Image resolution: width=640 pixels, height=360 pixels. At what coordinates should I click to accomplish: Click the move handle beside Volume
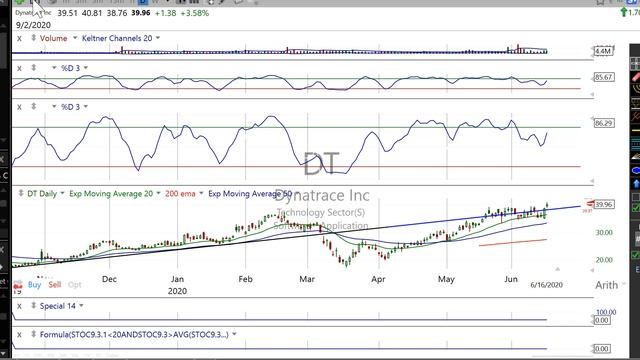[33, 38]
